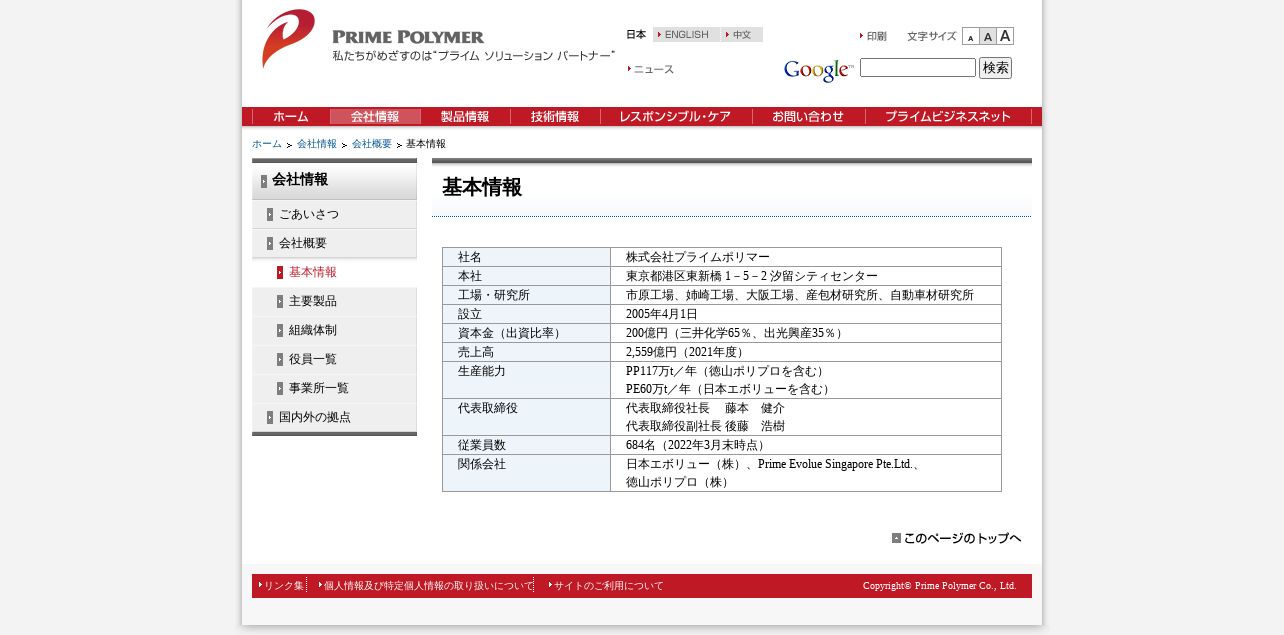
Task: Click the 684名 employee count cell
Action: 806,445
